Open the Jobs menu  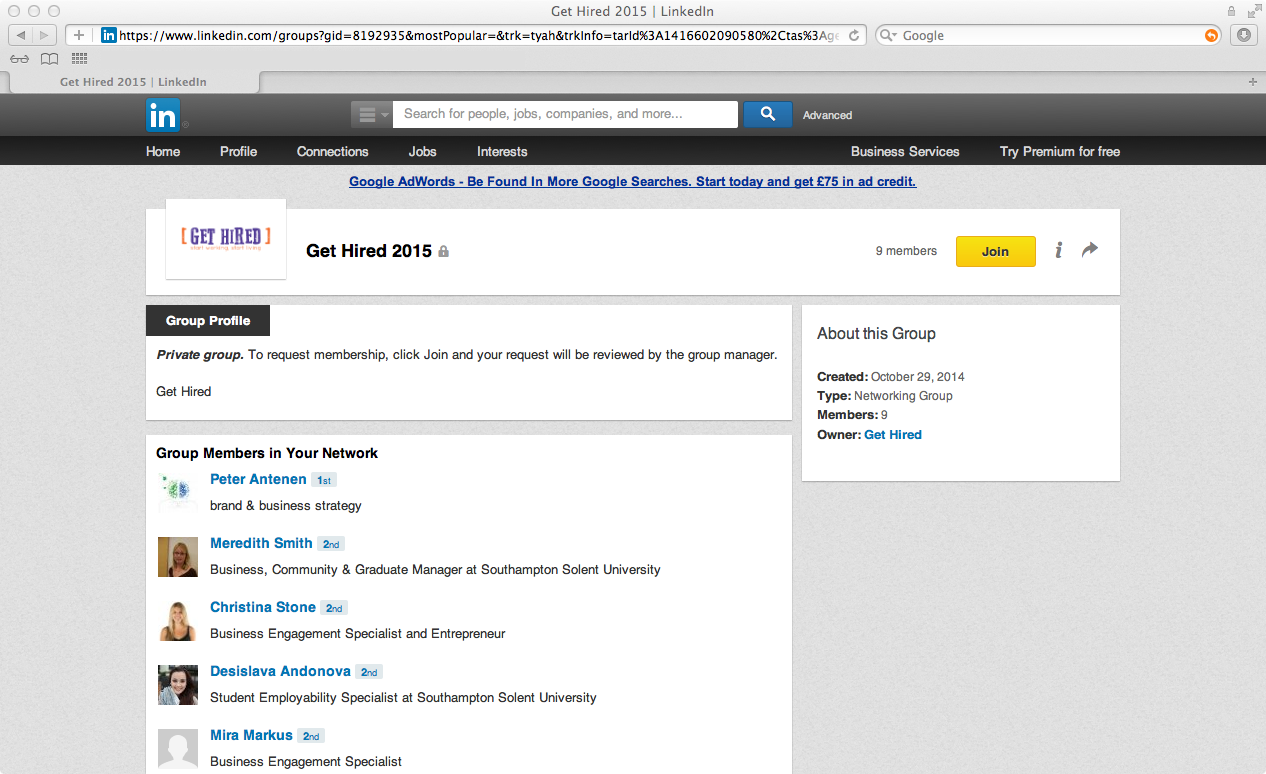[422, 151]
